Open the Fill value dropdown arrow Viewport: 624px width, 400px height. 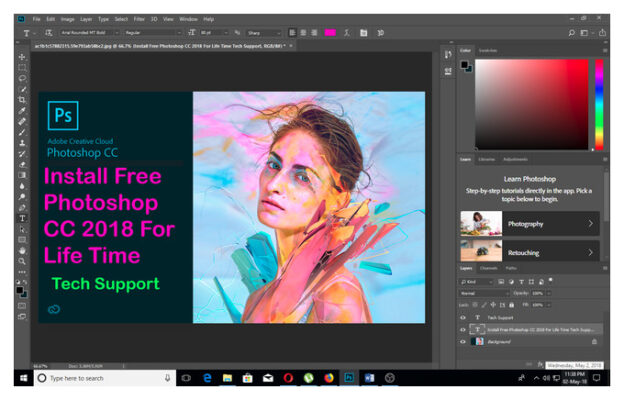point(549,305)
